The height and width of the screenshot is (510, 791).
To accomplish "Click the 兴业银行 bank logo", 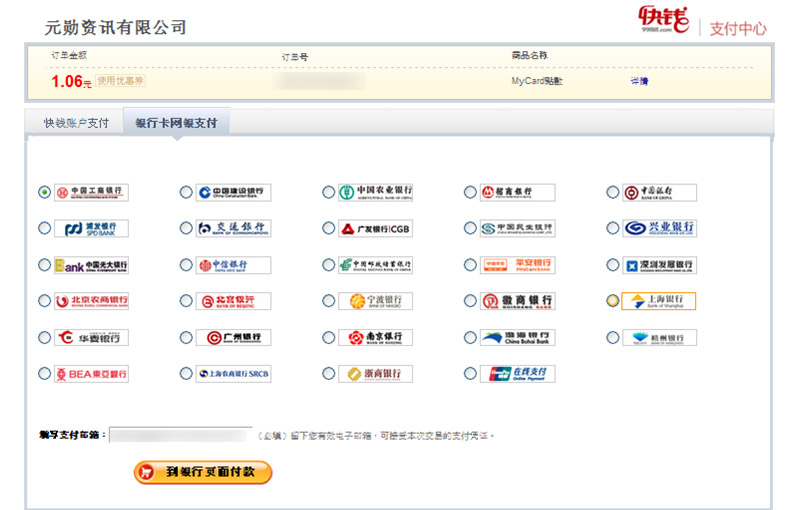I will click(x=659, y=229).
